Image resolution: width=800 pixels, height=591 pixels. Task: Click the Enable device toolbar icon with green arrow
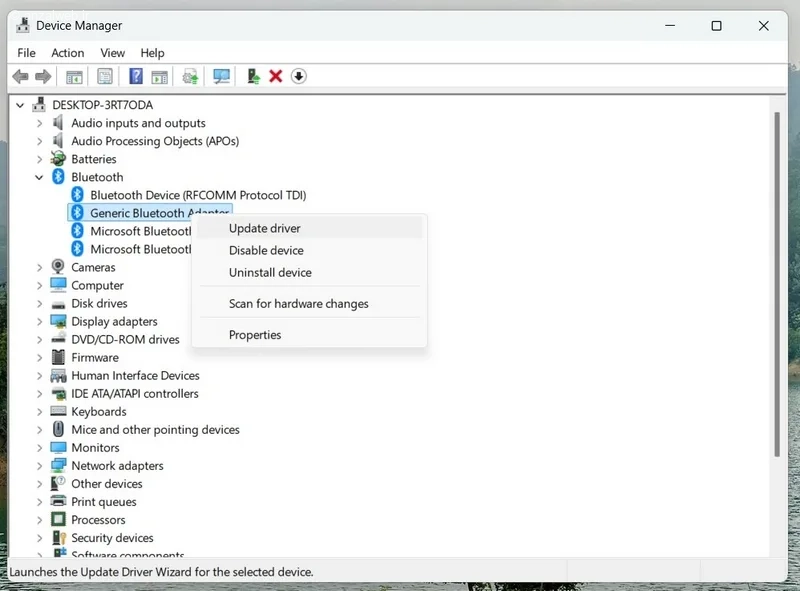(253, 77)
